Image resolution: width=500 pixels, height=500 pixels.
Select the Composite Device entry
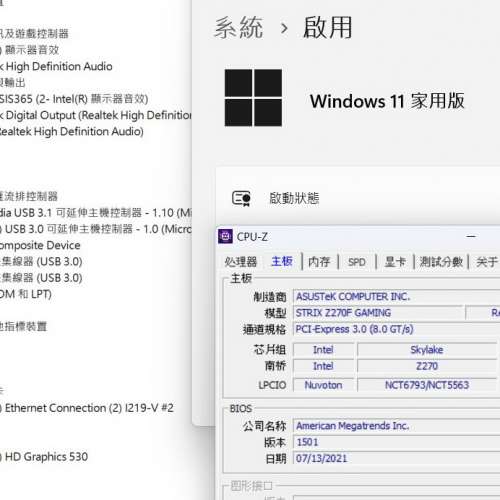click(40, 245)
